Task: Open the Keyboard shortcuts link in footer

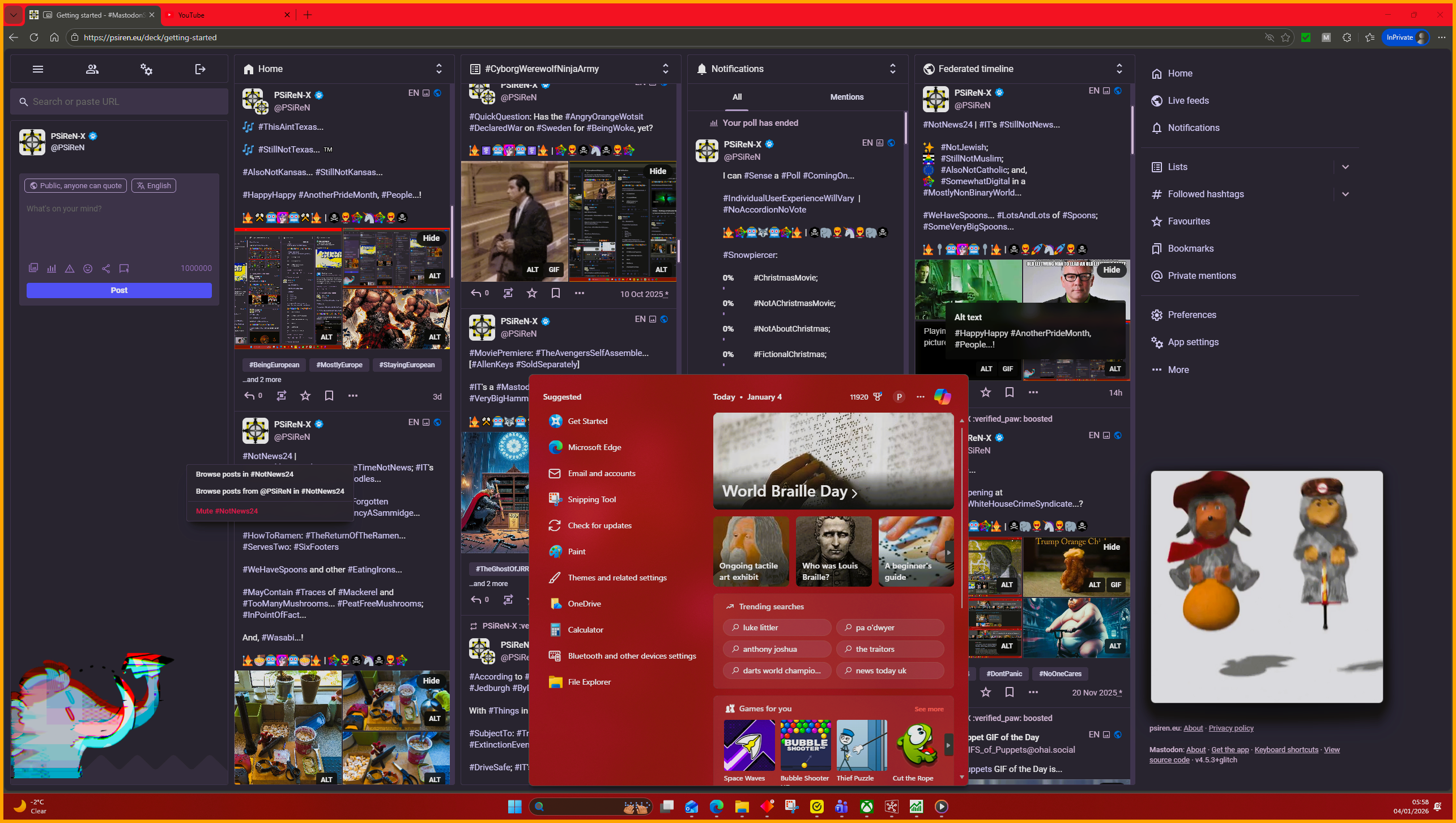Action: pyautogui.click(x=1286, y=749)
